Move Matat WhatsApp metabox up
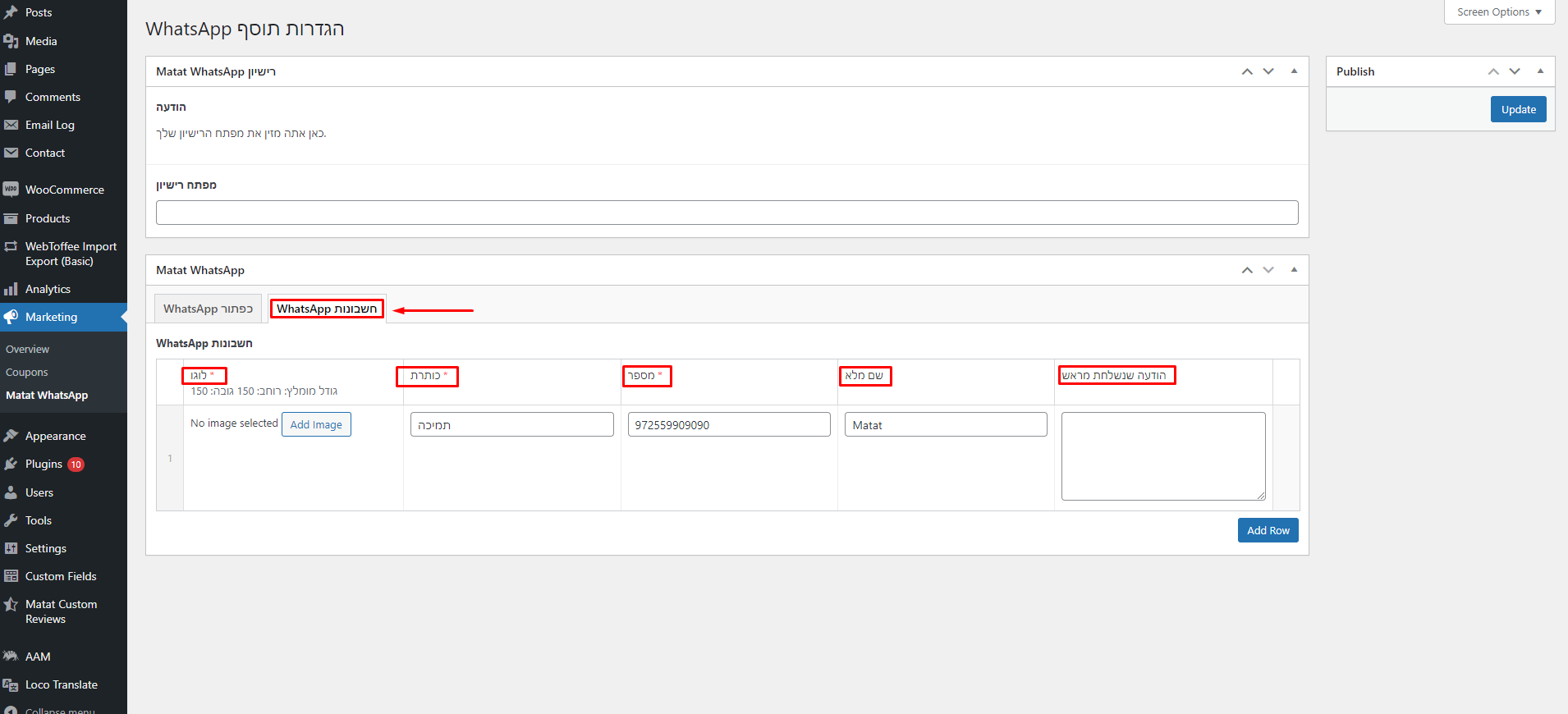The width and height of the screenshot is (1568, 714). click(1247, 270)
